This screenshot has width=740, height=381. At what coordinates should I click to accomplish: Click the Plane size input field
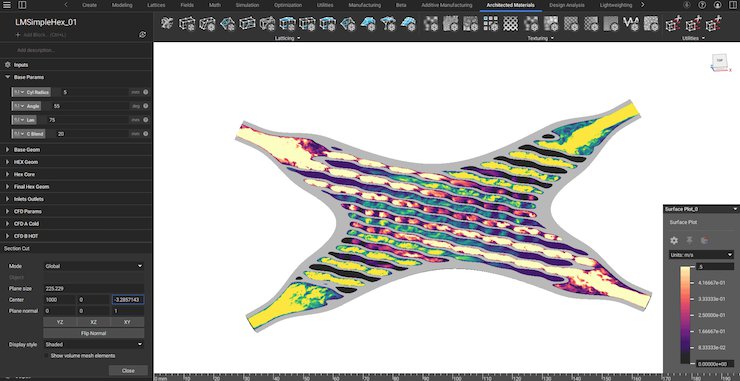pyautogui.click(x=93, y=288)
